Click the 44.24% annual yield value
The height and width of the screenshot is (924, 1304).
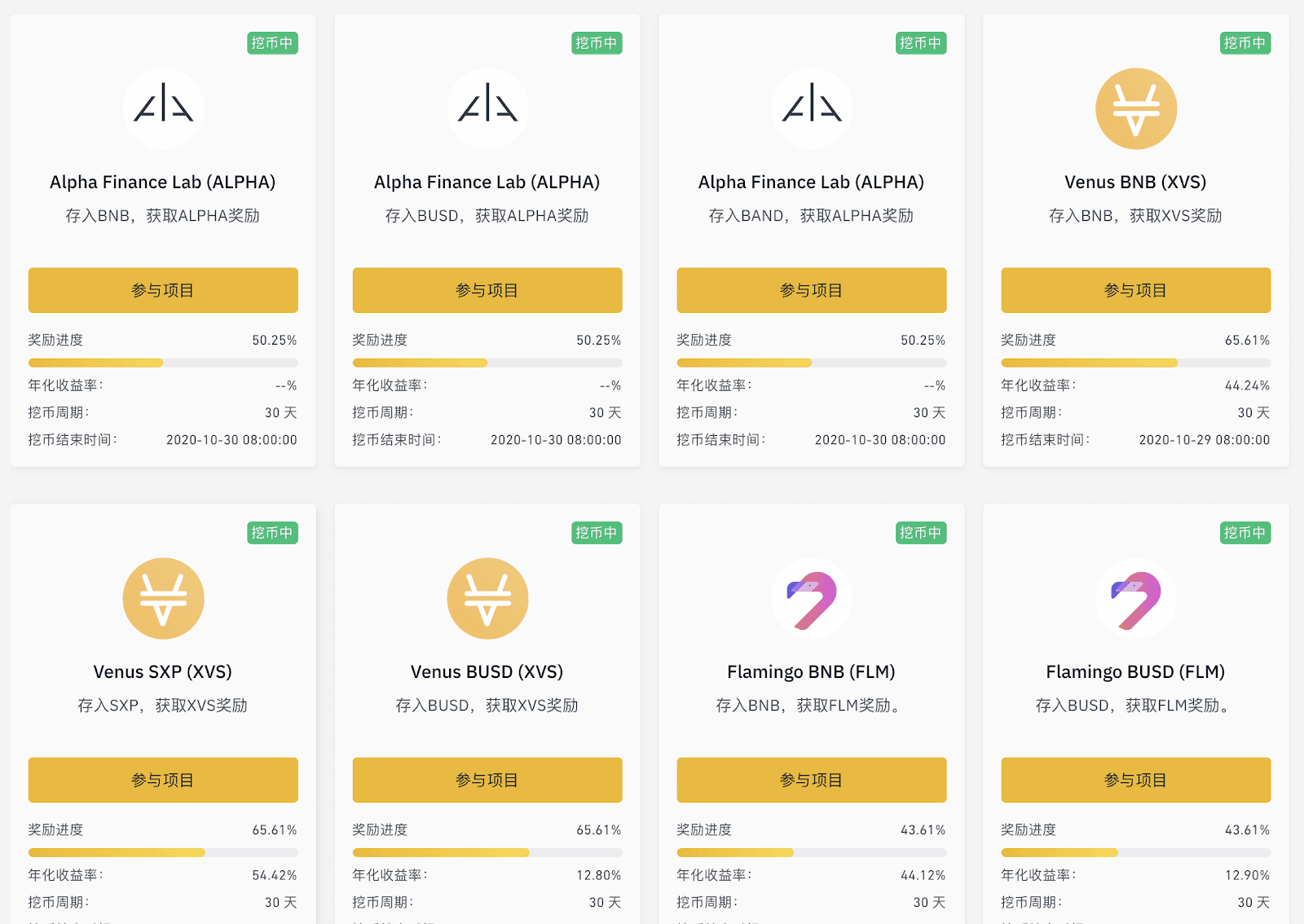click(1248, 385)
